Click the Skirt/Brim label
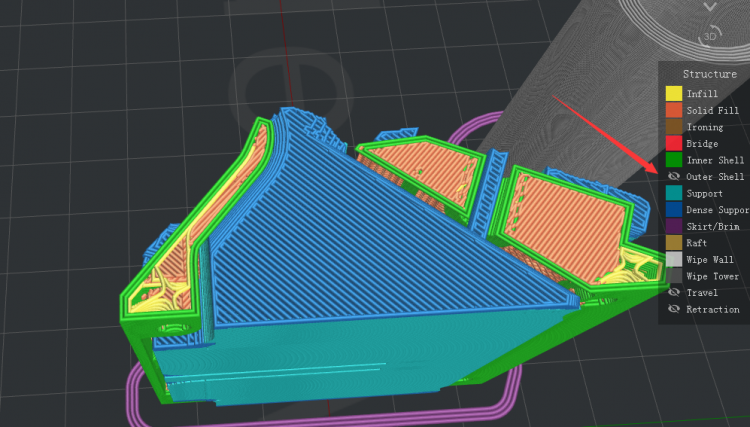The width and height of the screenshot is (750, 427). point(713,226)
